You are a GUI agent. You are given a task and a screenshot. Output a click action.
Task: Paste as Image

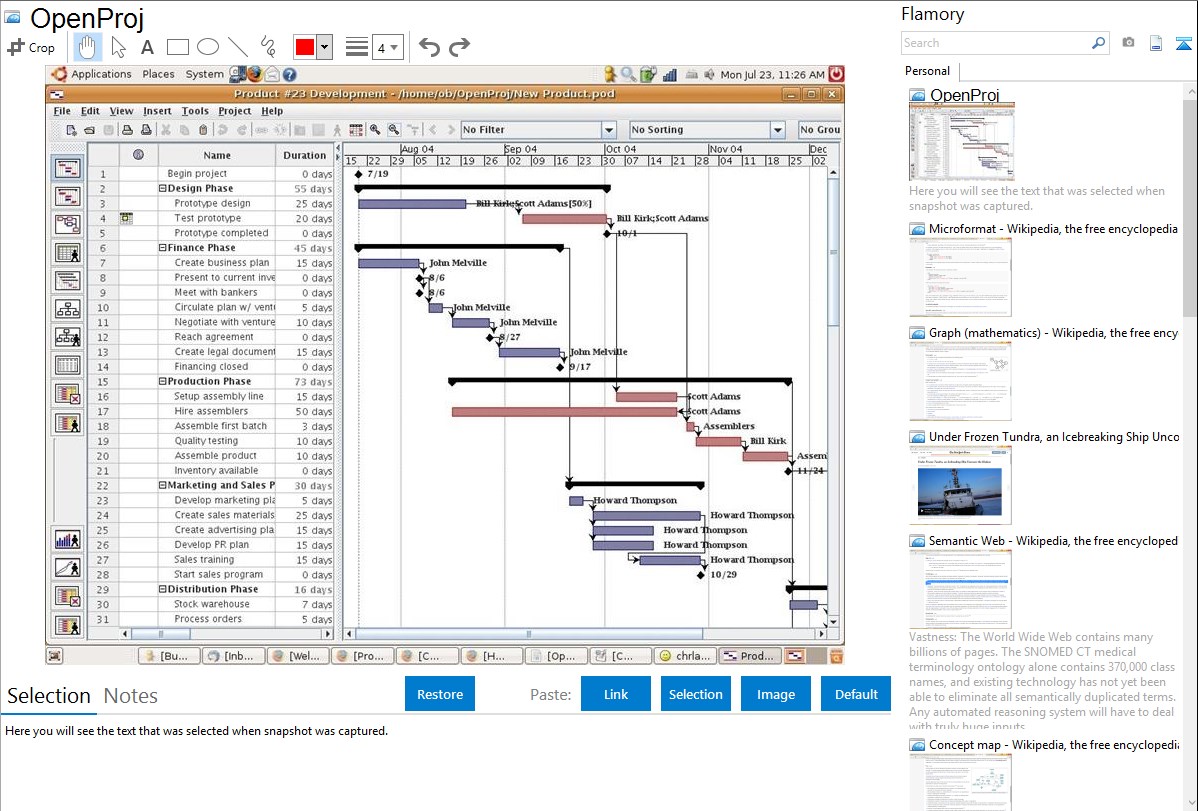tap(775, 694)
